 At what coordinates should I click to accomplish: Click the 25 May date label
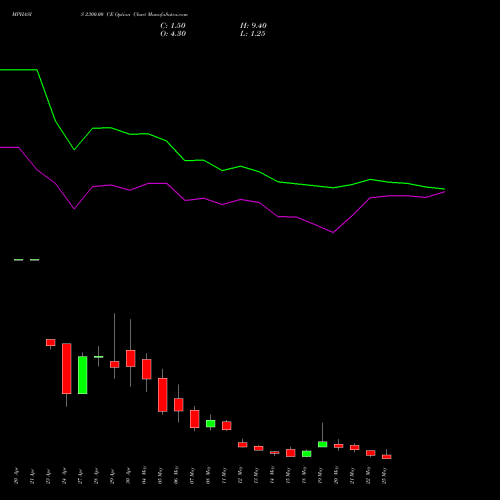384,475
